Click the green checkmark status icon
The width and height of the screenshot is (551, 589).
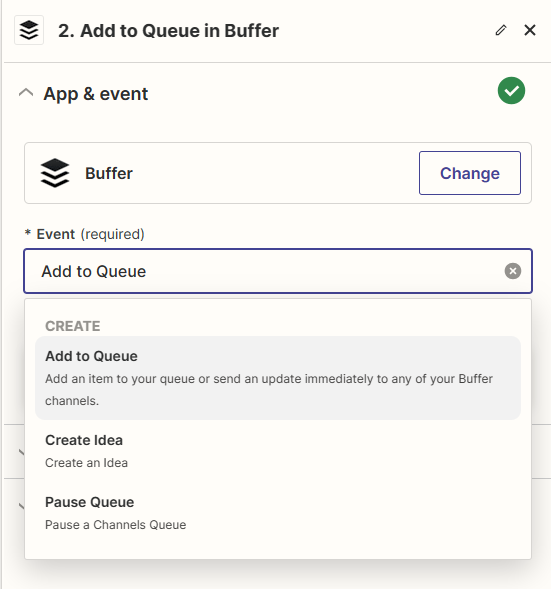point(511,91)
